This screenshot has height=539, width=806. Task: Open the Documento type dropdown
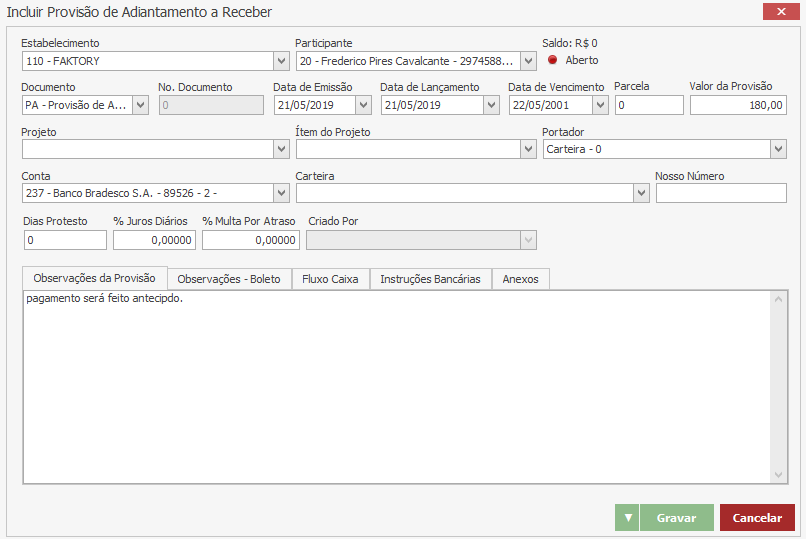140,105
